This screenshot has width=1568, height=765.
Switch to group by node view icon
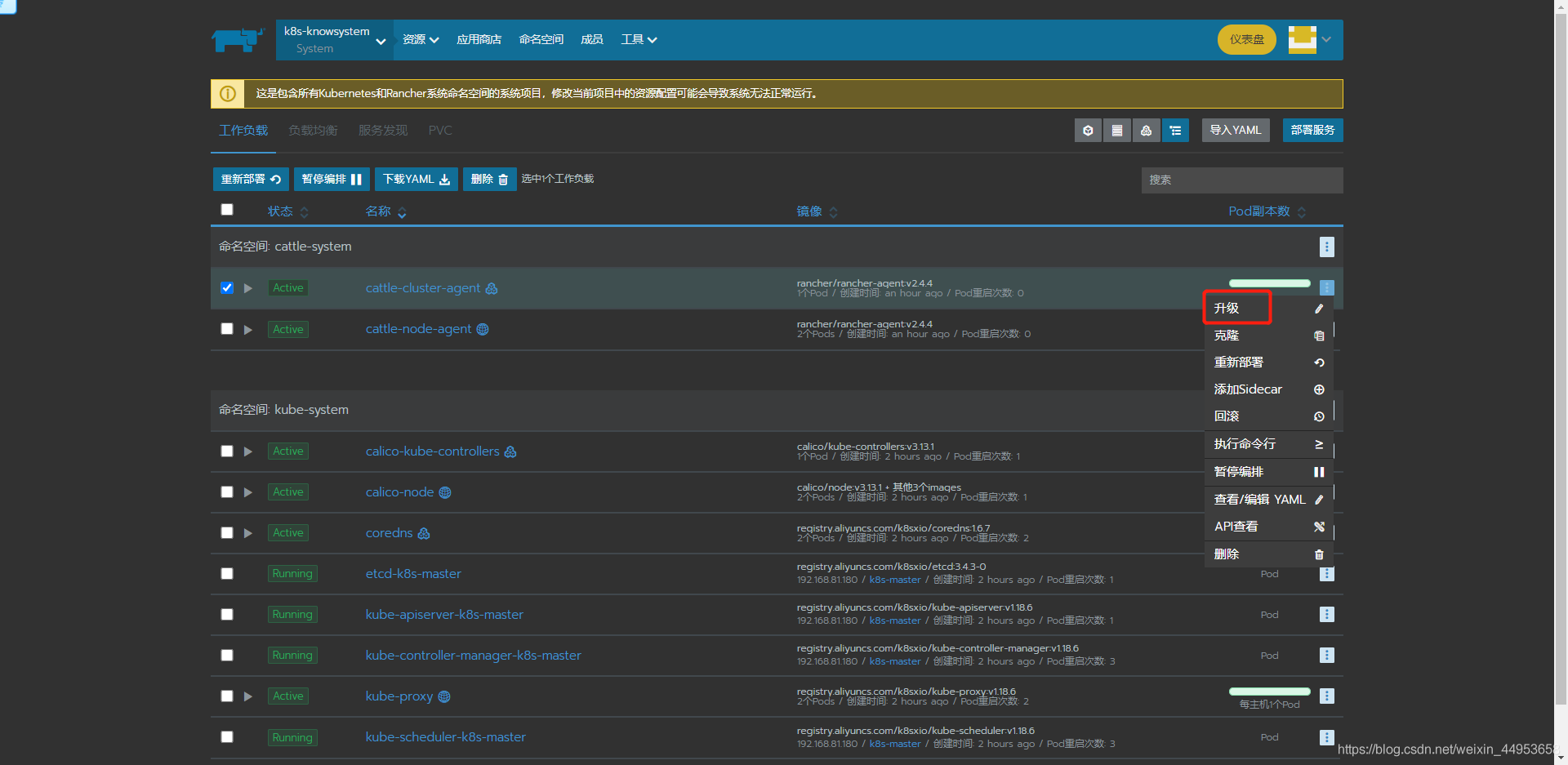(x=1147, y=131)
